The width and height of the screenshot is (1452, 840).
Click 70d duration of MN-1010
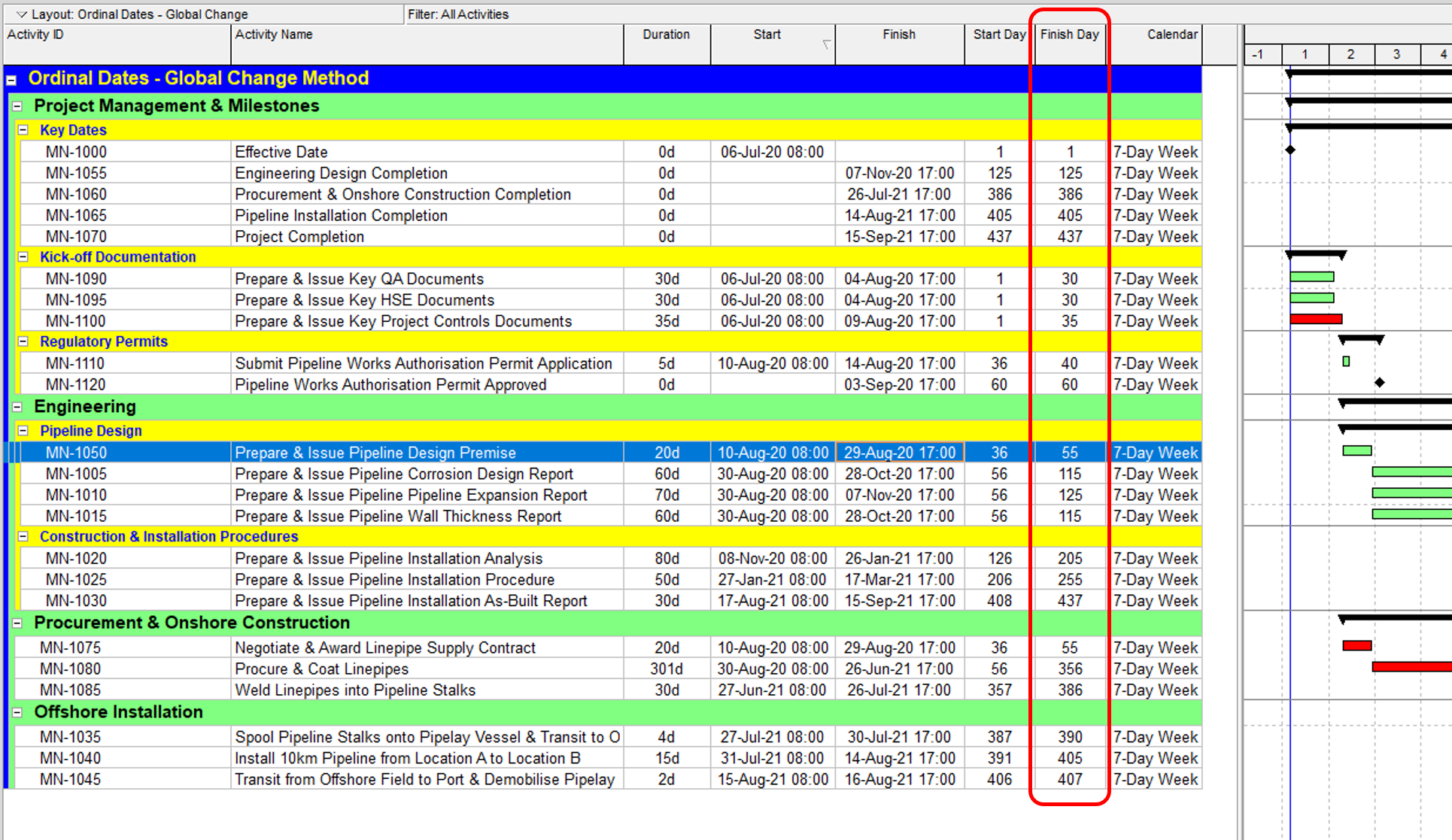pyautogui.click(x=667, y=495)
